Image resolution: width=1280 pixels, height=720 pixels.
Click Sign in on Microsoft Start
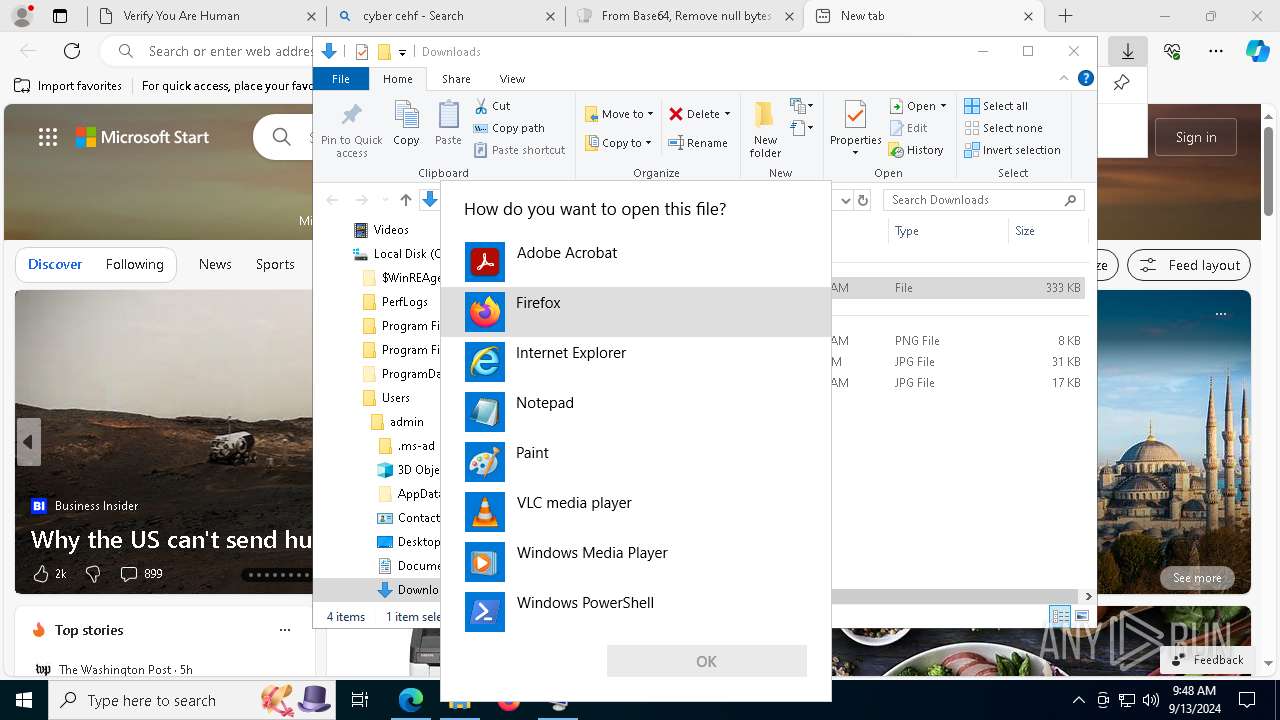1196,137
